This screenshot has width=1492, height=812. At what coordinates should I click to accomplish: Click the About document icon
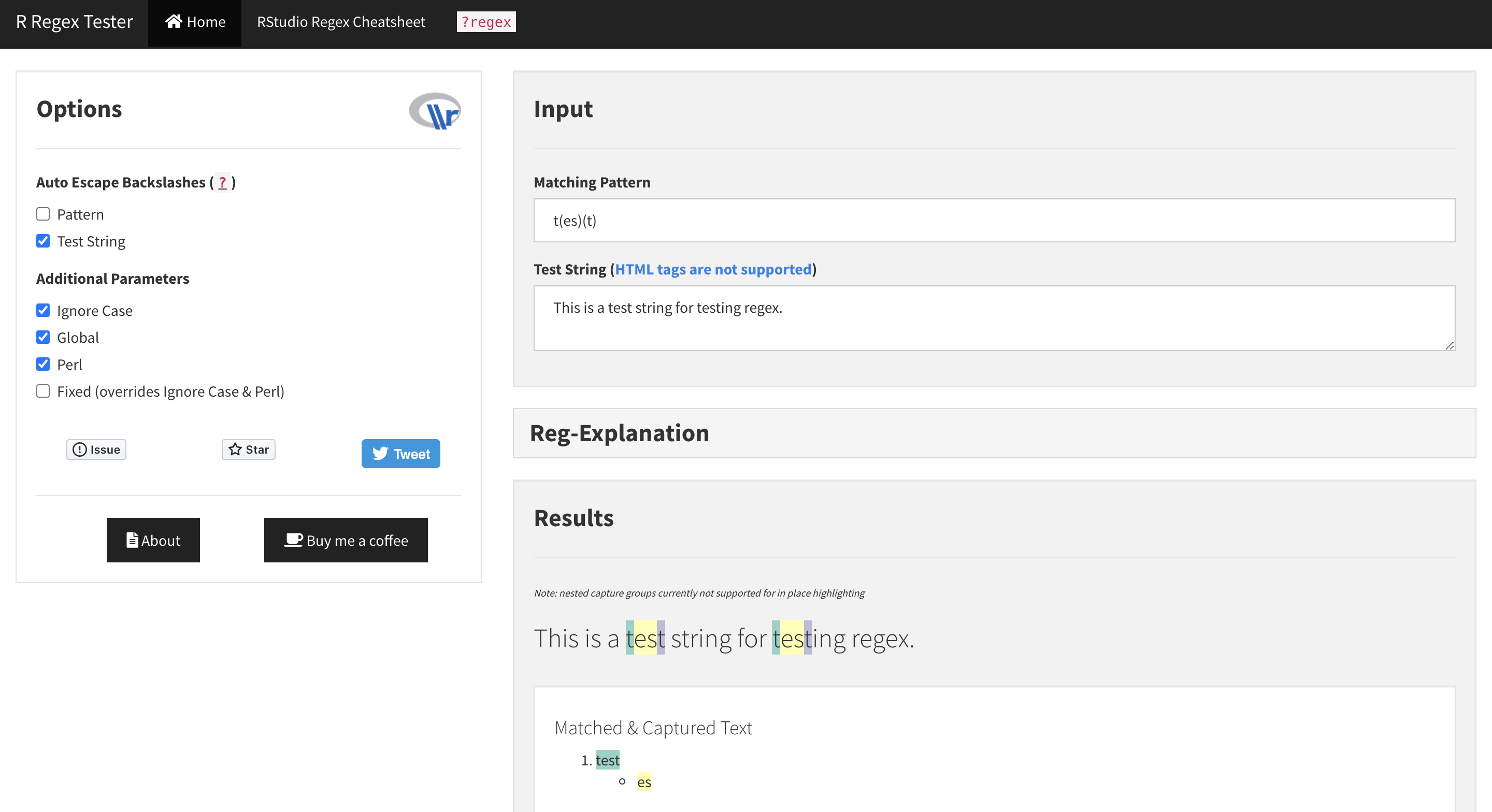pyautogui.click(x=132, y=540)
